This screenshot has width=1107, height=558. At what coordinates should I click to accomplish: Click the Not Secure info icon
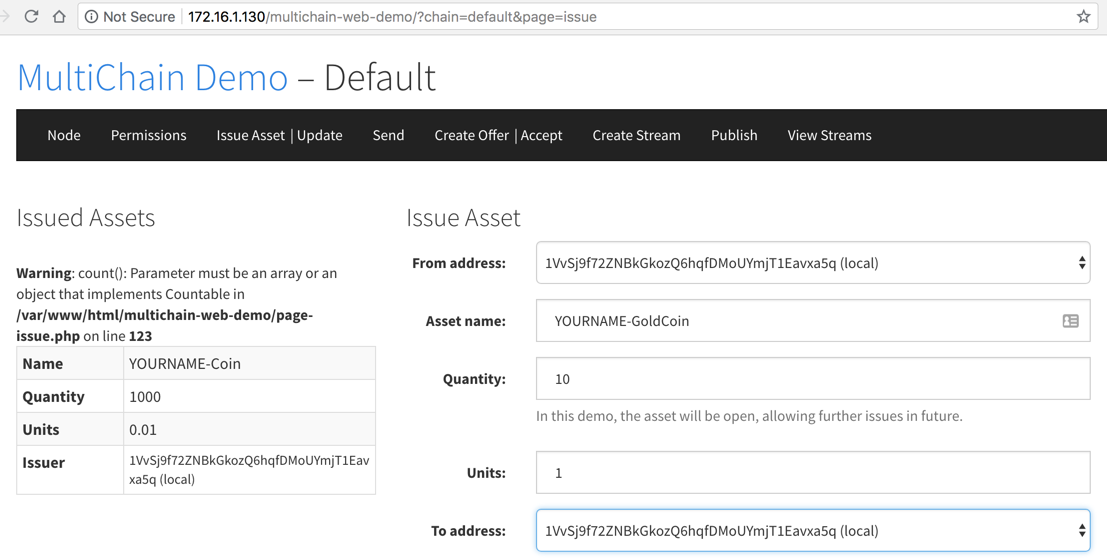coord(91,16)
